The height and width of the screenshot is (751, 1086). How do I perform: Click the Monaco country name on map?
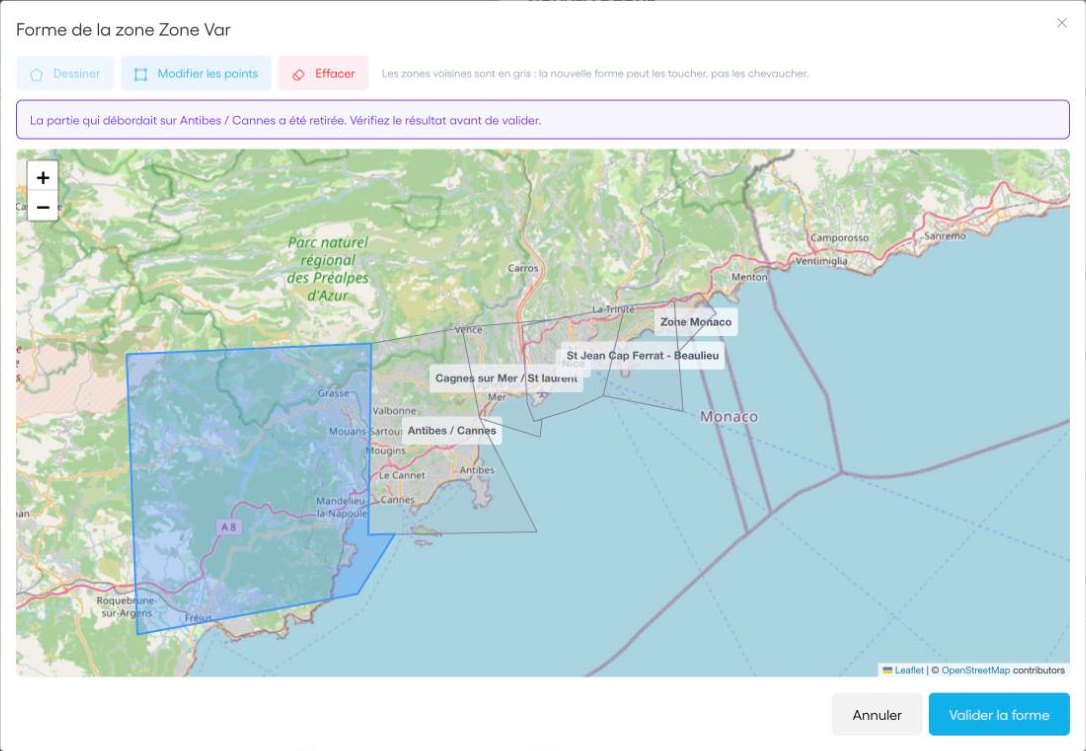[x=729, y=416]
